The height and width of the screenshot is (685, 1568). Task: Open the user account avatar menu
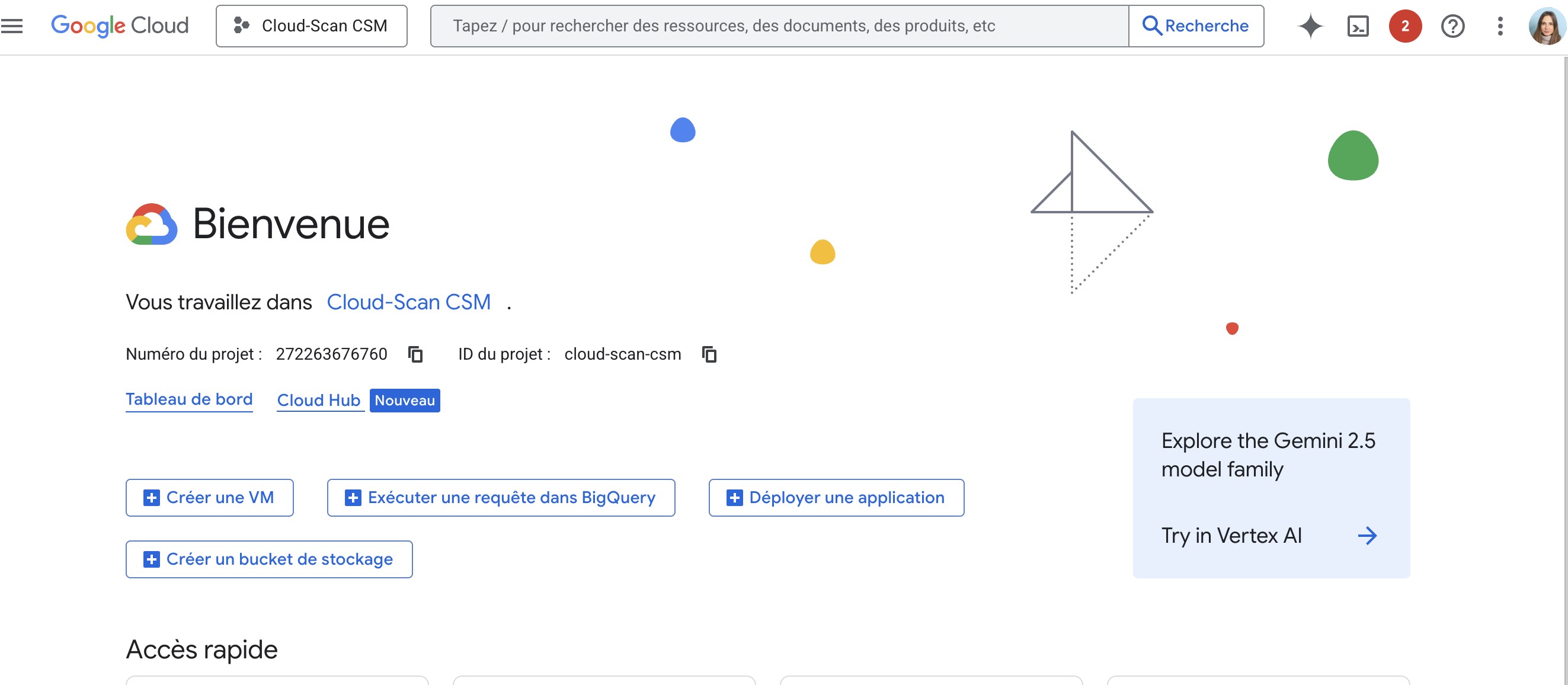[x=1546, y=25]
